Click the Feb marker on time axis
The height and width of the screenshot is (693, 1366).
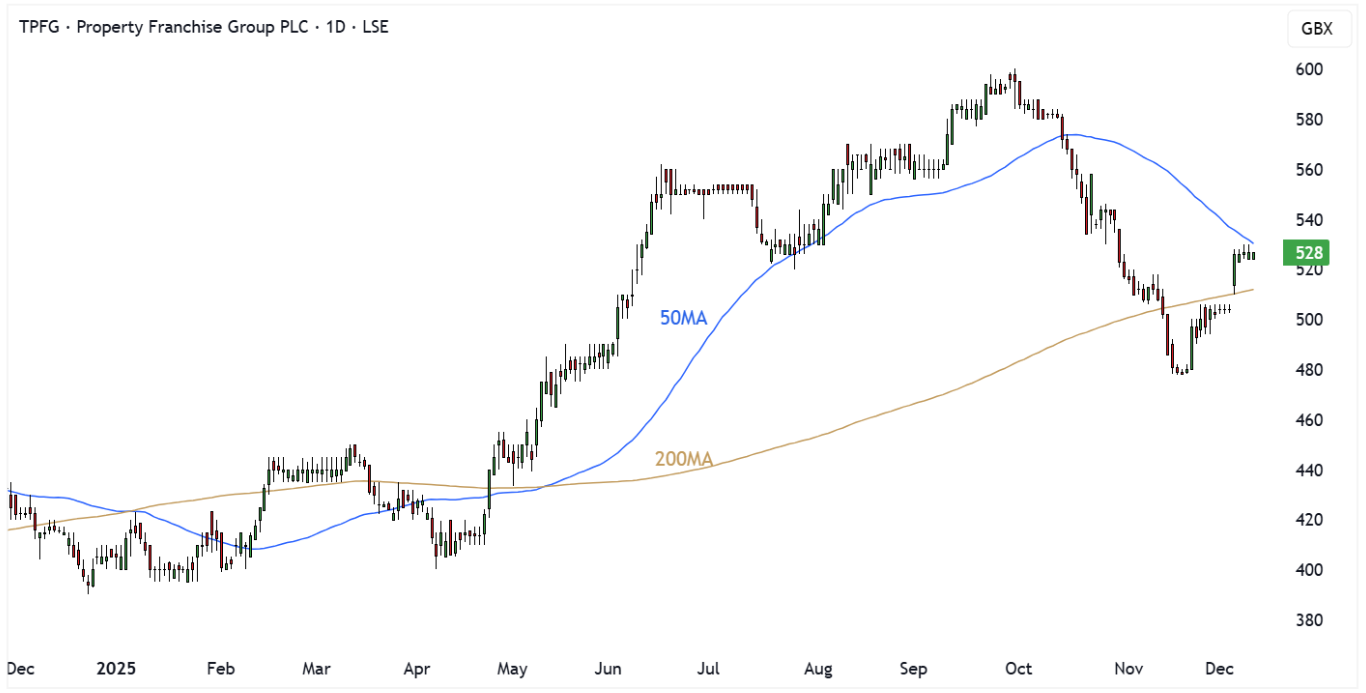click(x=220, y=668)
